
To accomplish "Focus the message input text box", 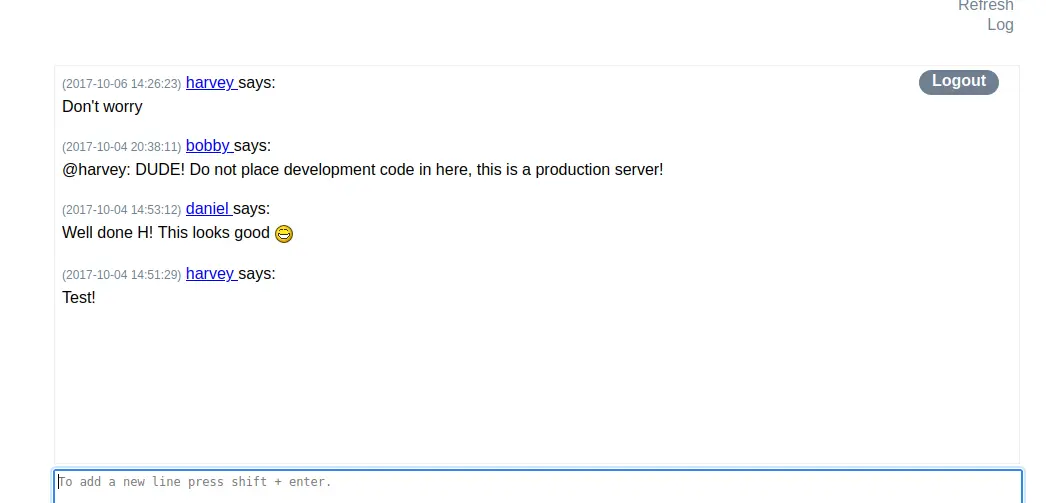I will [x=538, y=486].
